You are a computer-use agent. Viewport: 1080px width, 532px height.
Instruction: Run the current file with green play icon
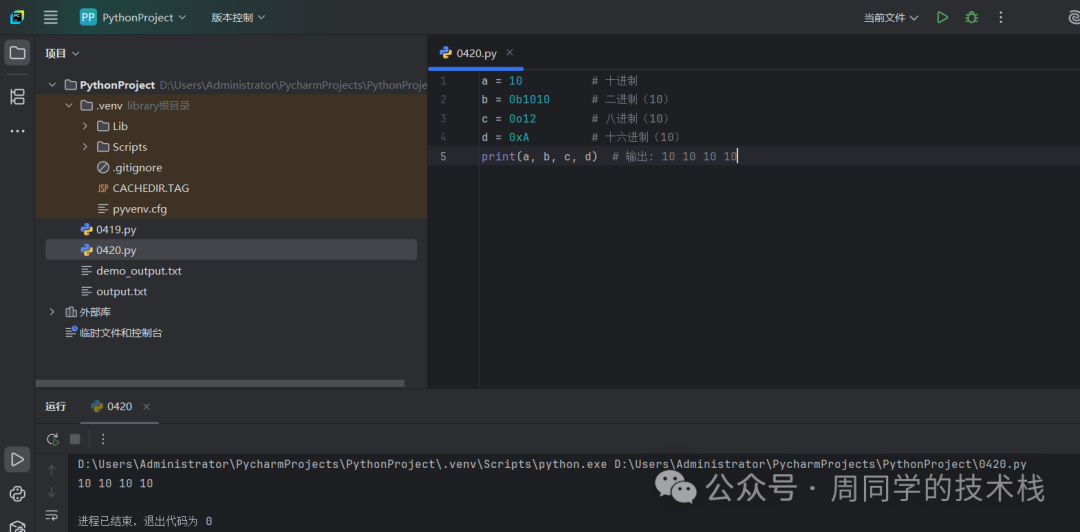click(942, 17)
